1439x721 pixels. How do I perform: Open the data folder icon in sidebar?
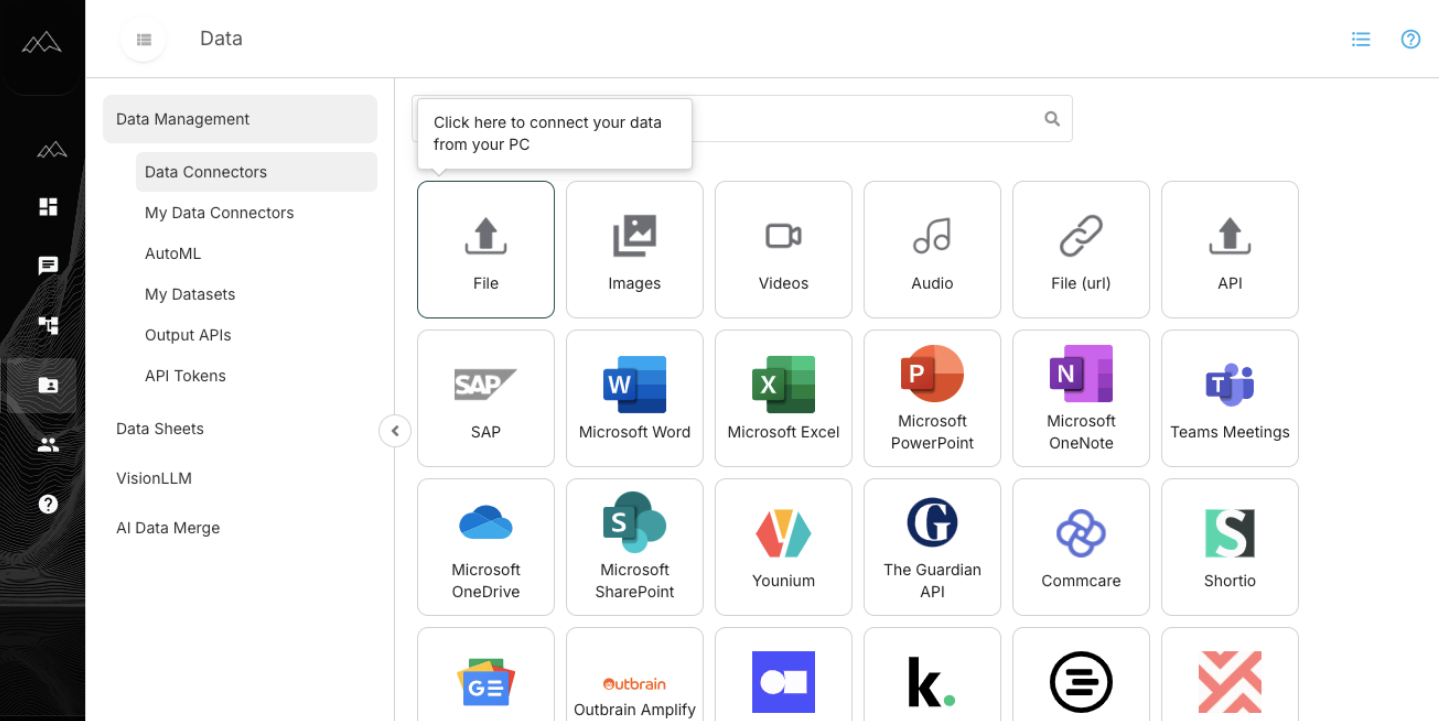48,385
